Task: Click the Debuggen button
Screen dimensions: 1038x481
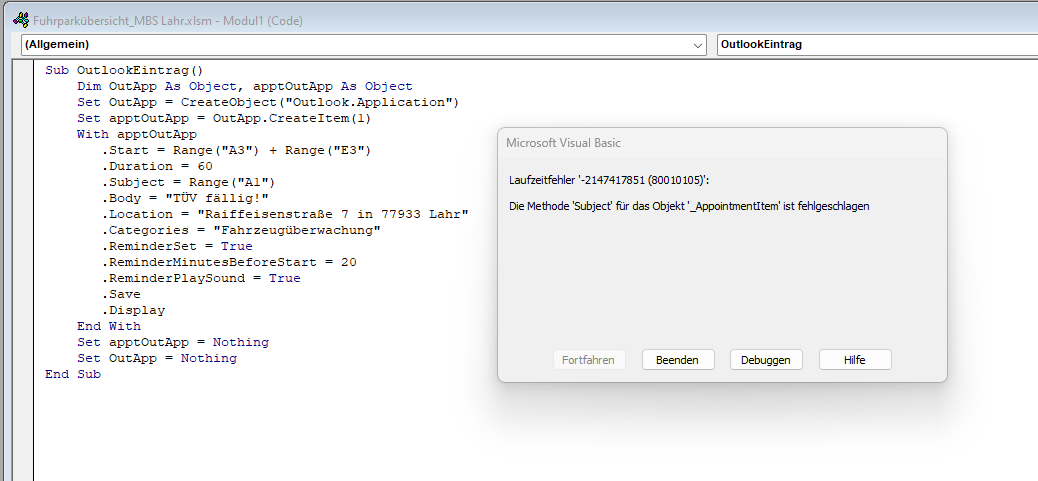Action: pos(766,360)
